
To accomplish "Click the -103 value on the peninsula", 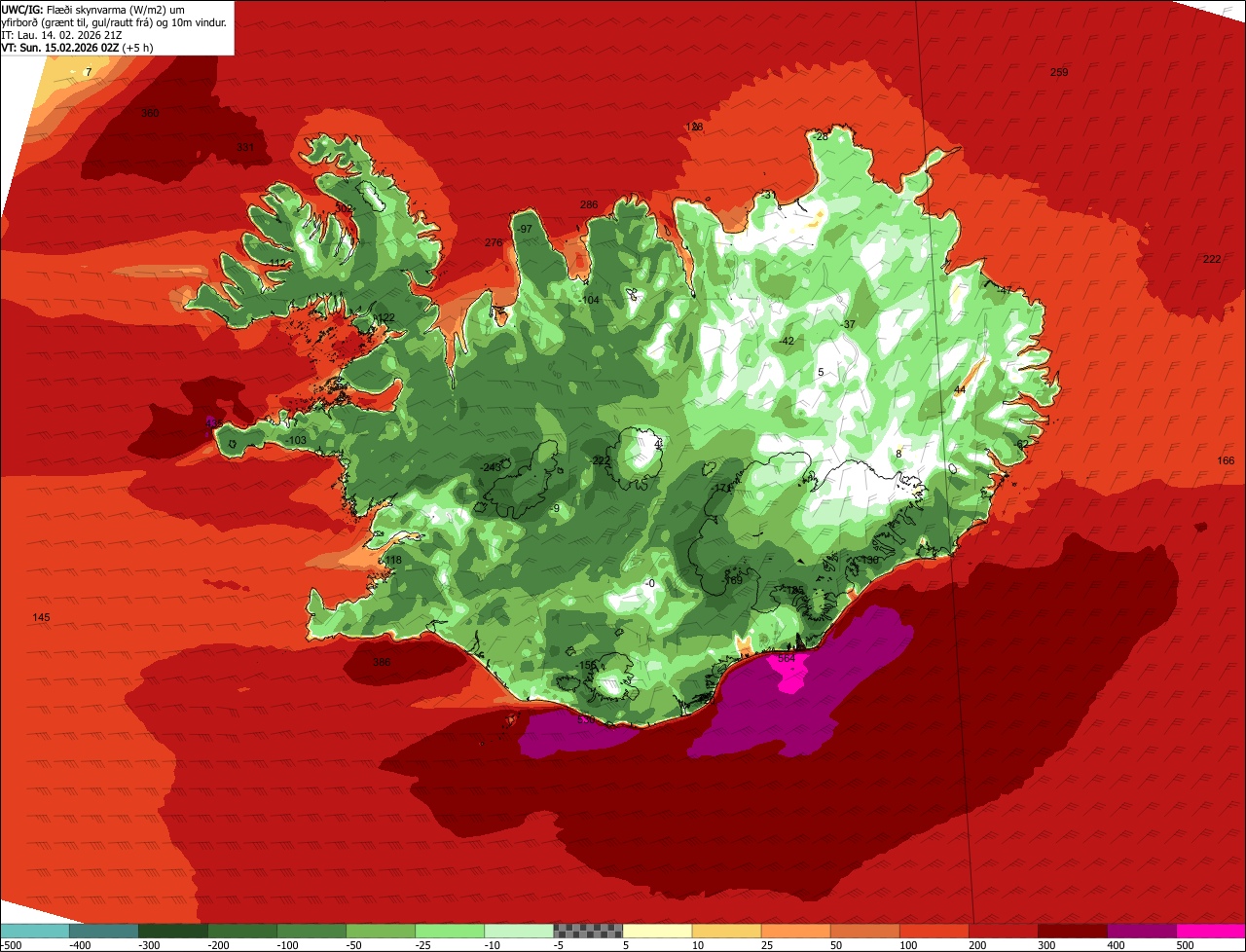I will pos(296,441).
